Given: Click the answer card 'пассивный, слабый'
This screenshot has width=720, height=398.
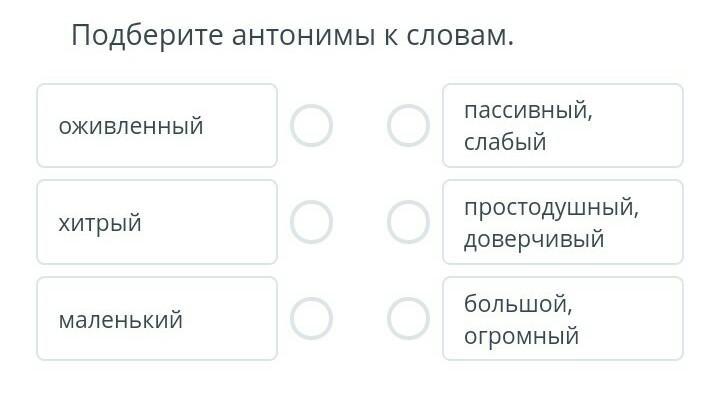Looking at the screenshot, I should 563,125.
